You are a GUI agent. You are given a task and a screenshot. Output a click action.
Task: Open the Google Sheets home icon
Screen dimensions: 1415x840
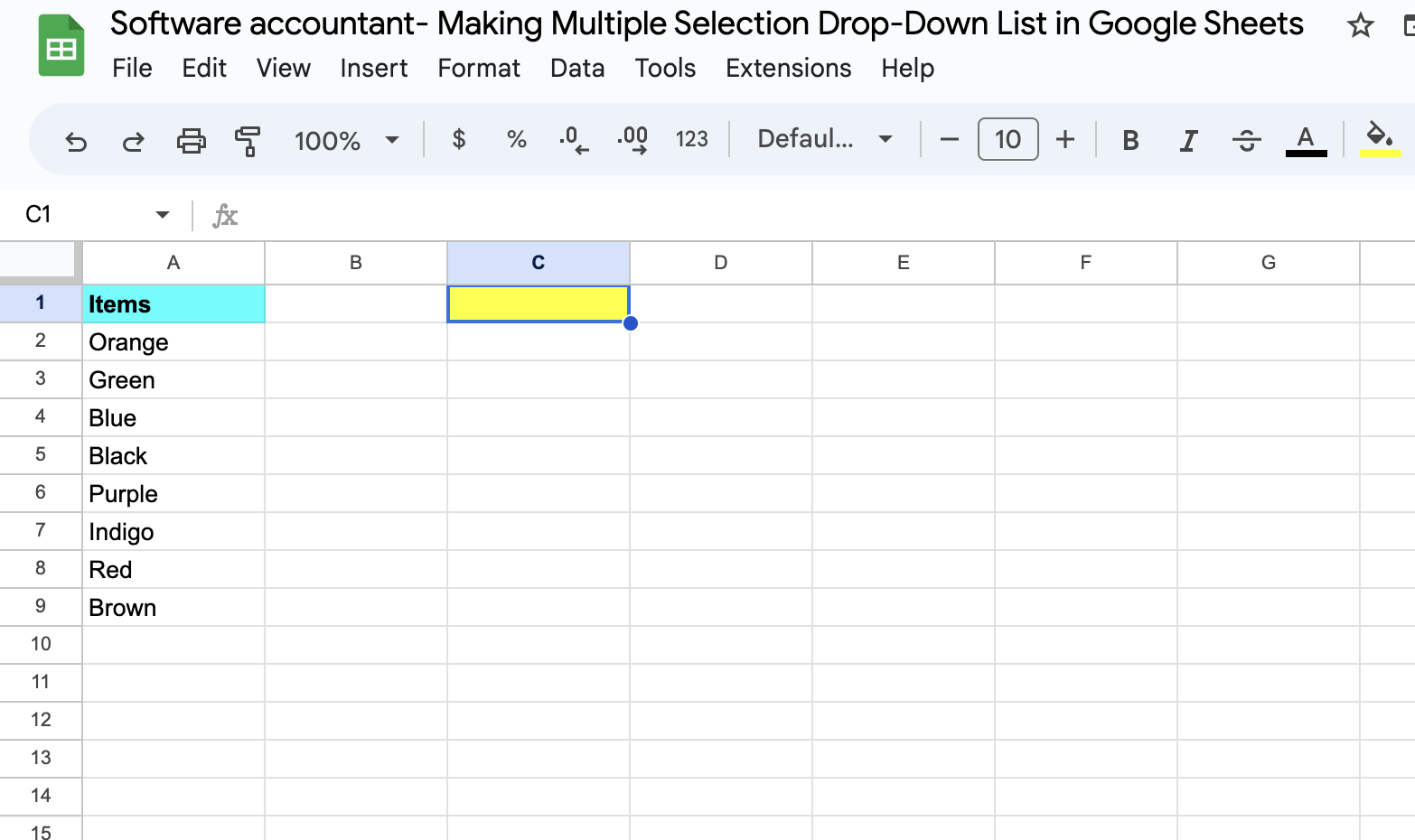[61, 45]
